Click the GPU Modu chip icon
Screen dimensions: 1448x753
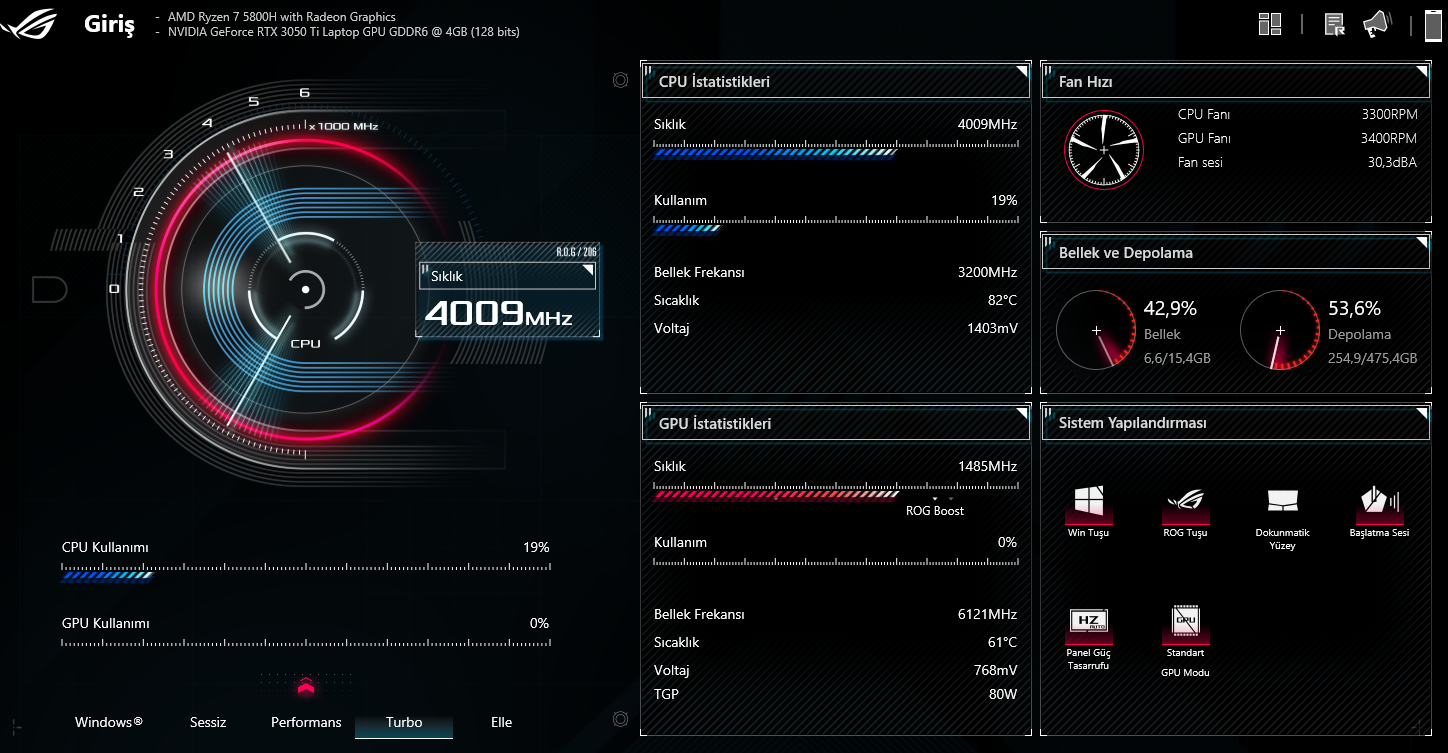pyautogui.click(x=1185, y=622)
